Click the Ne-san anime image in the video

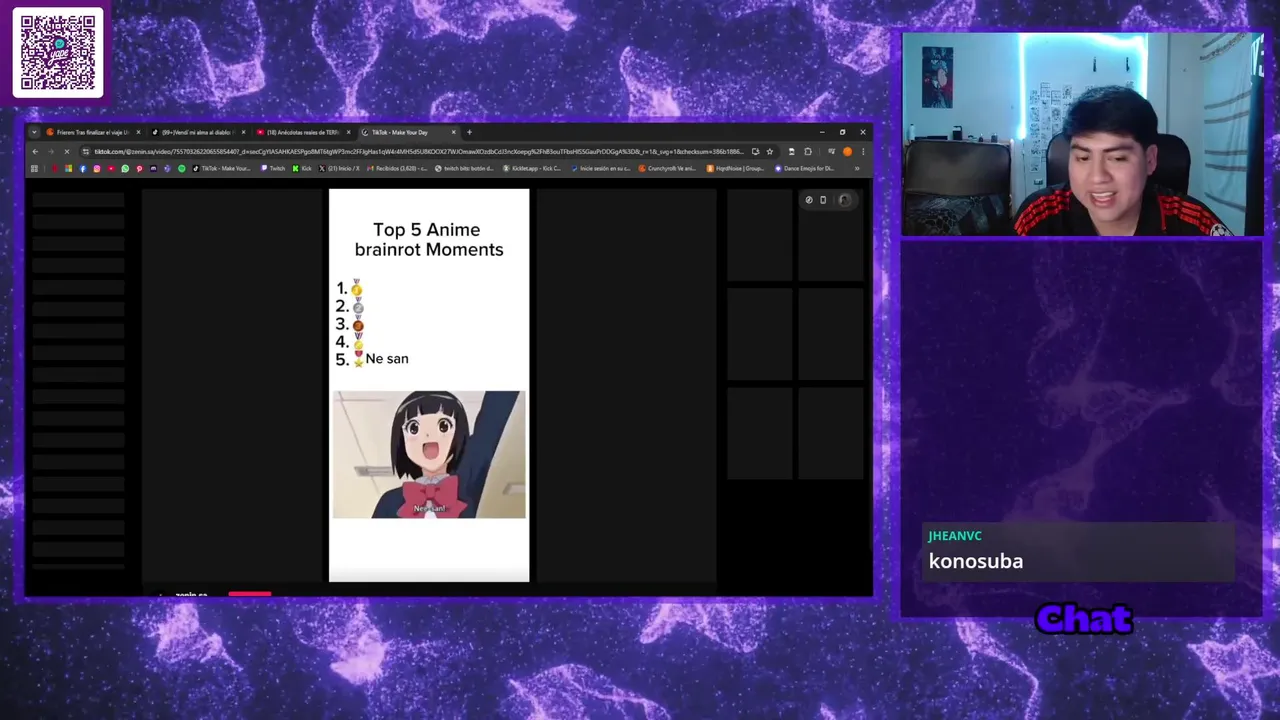[x=429, y=455]
